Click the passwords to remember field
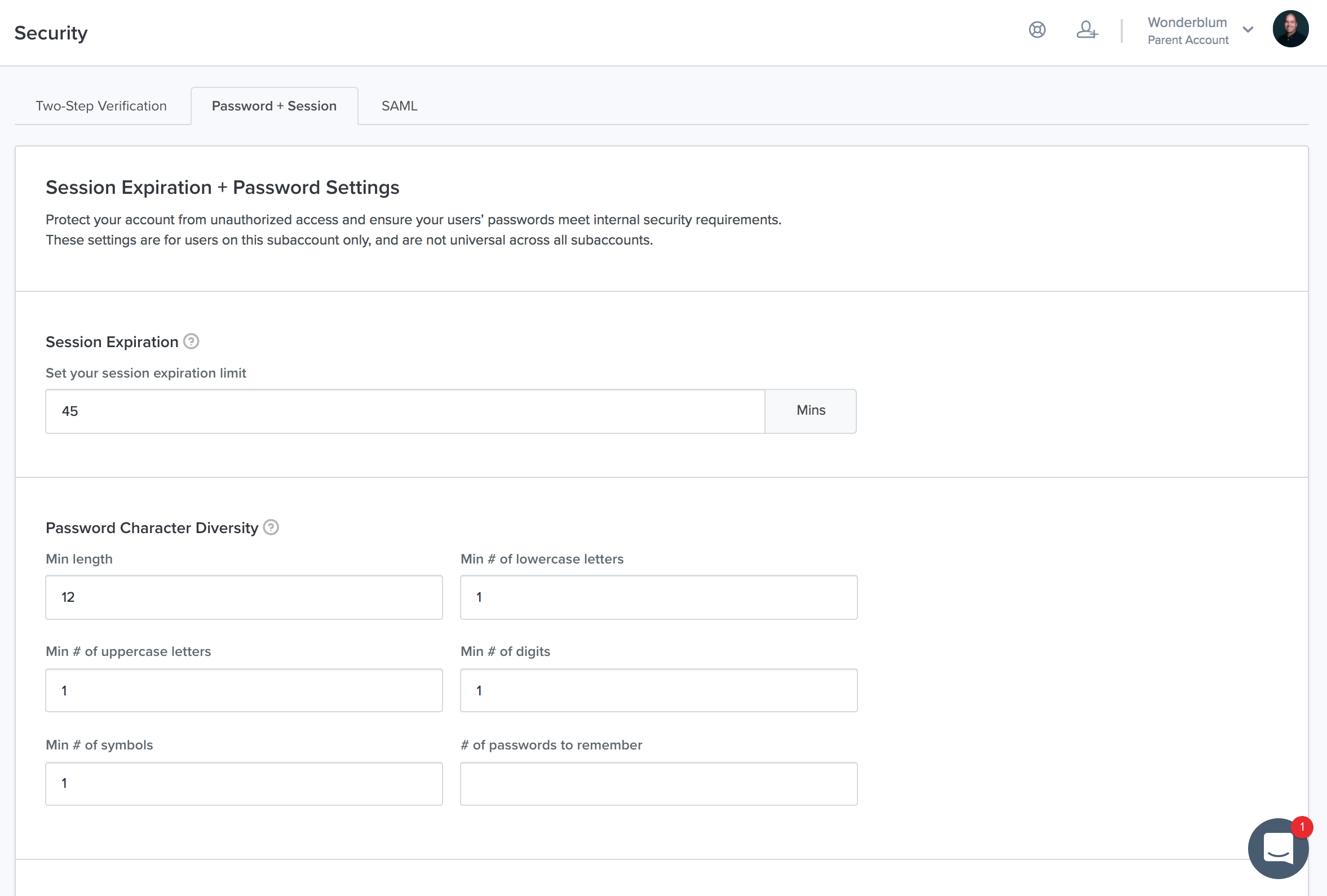Screen dimensions: 1327x896 click(x=658, y=783)
